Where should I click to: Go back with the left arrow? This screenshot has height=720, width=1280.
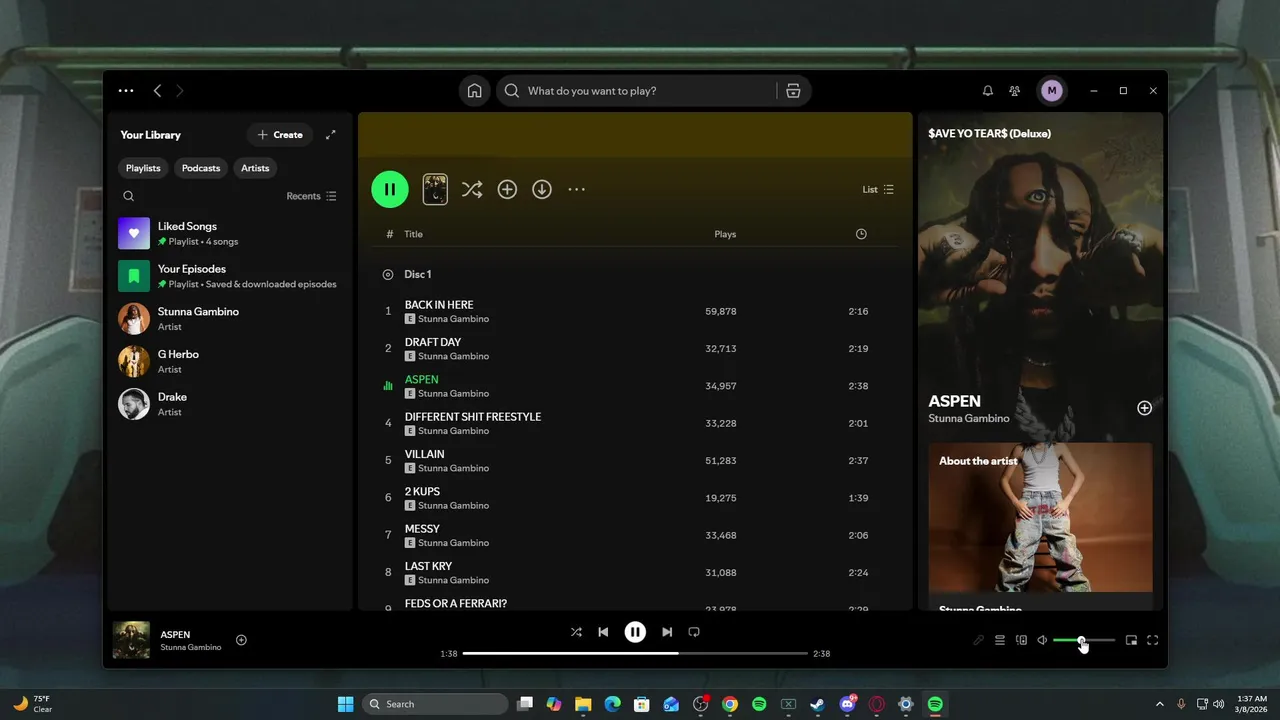tap(157, 91)
